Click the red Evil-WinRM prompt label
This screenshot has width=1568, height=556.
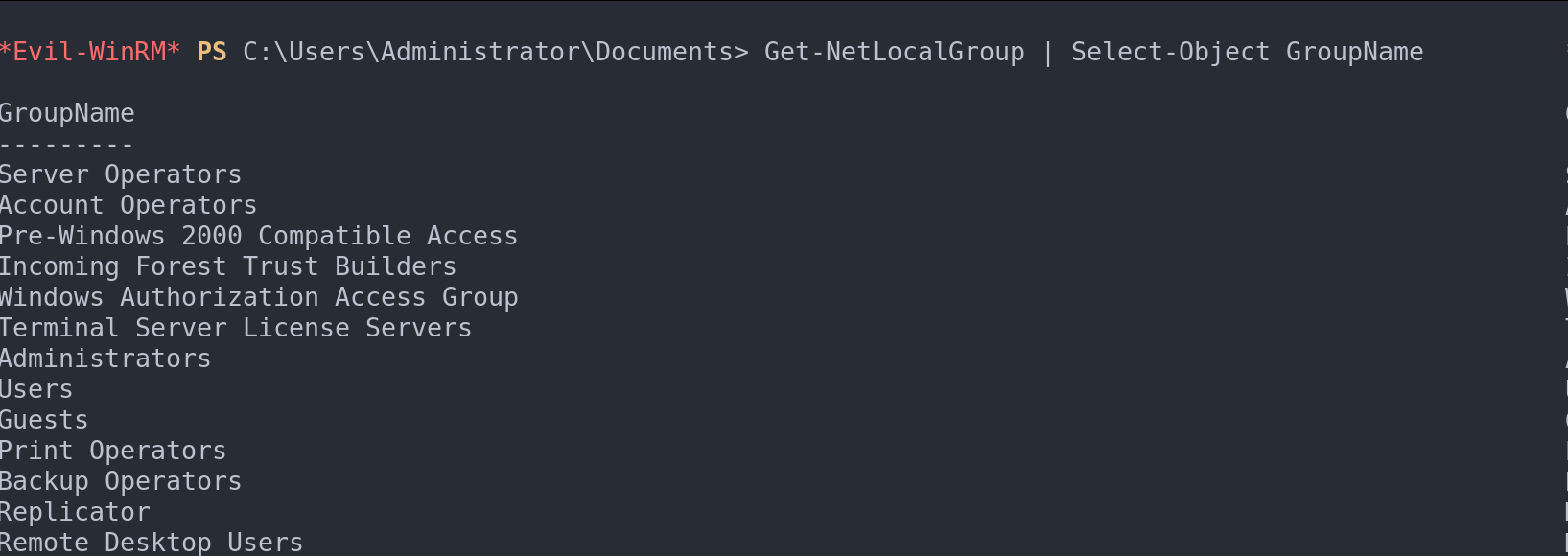90,52
